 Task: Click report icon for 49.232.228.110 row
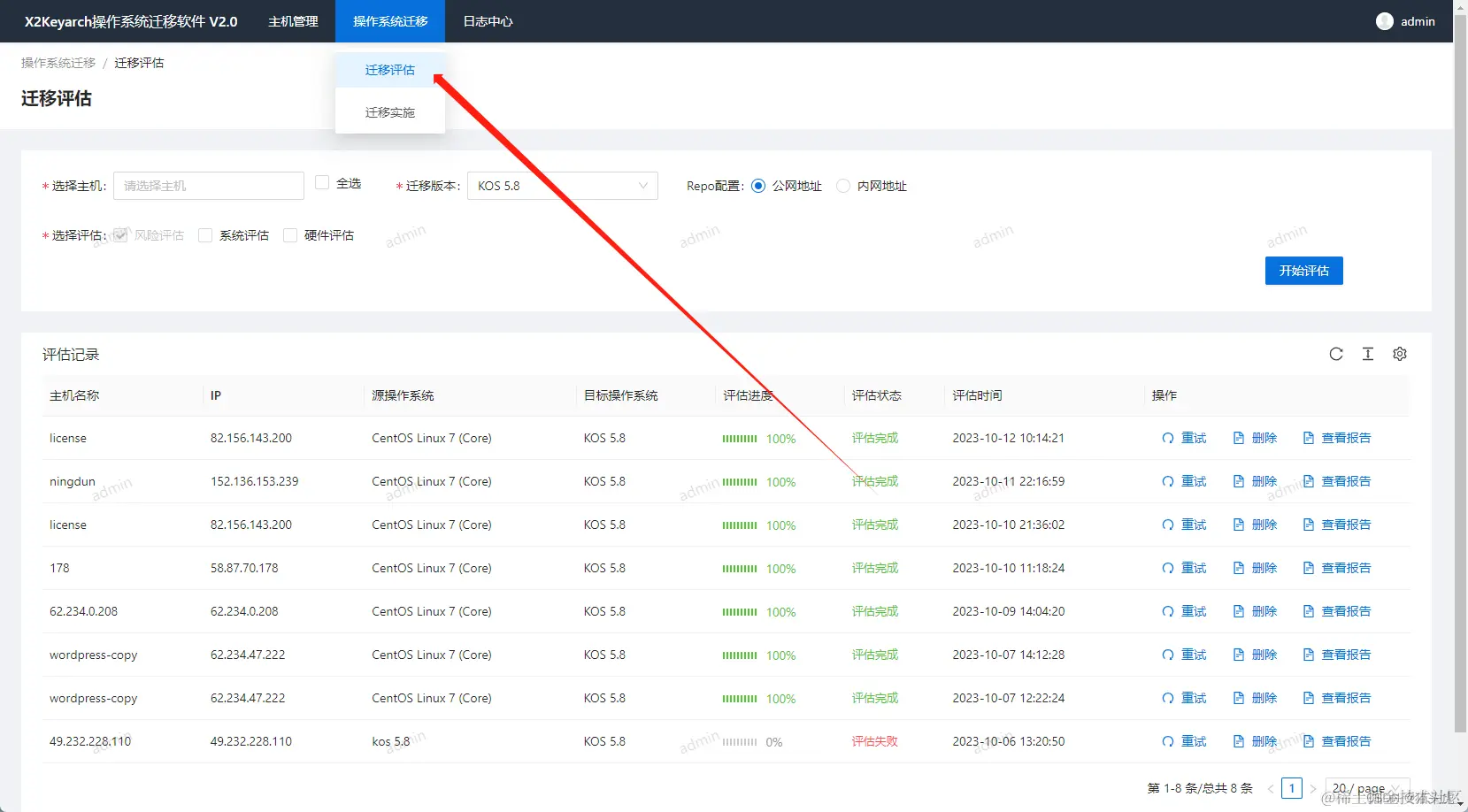[x=1309, y=741]
